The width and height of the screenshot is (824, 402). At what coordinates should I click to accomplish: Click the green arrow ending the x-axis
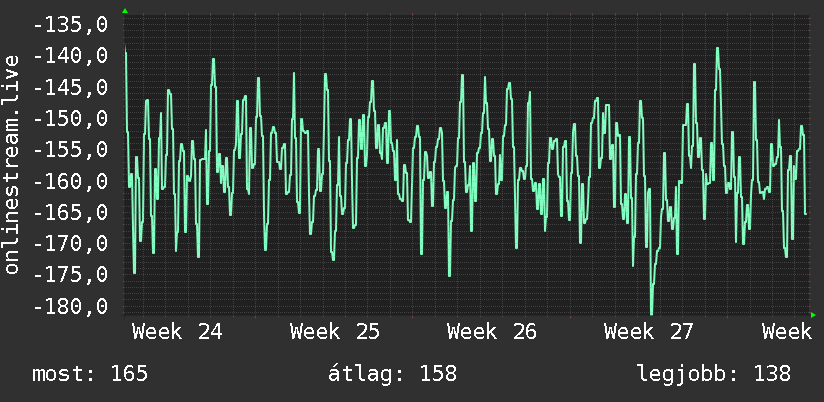tap(813, 315)
